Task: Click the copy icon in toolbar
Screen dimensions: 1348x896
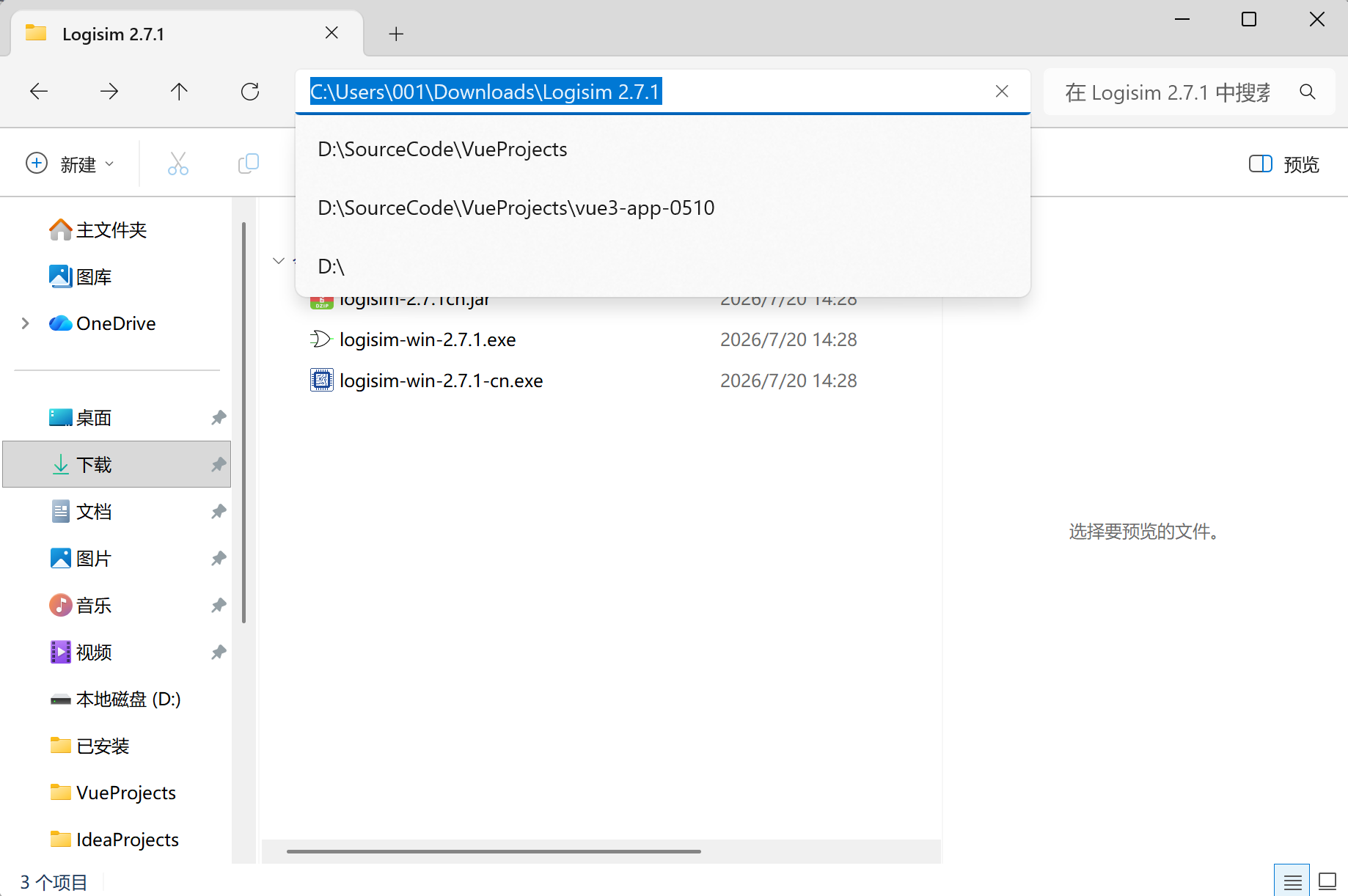Action: click(x=249, y=164)
